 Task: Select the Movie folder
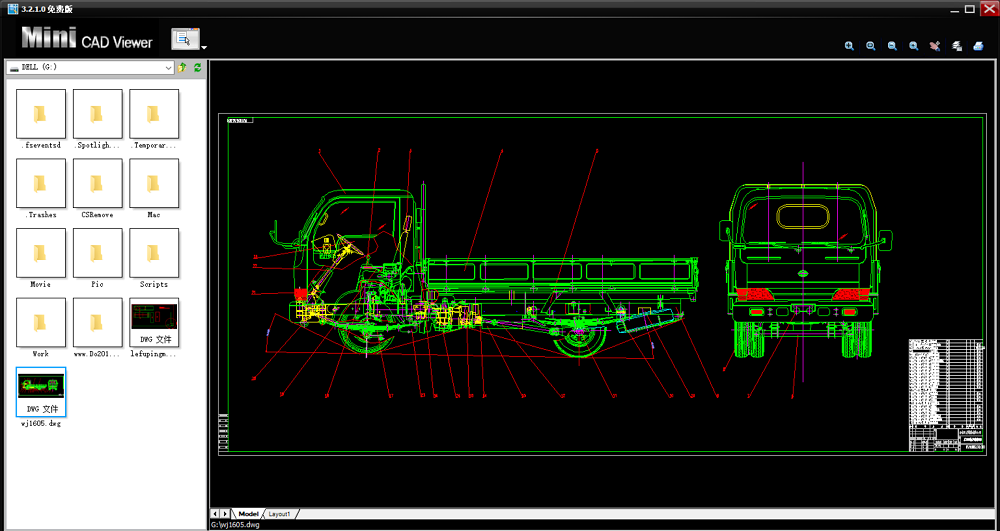coord(42,253)
